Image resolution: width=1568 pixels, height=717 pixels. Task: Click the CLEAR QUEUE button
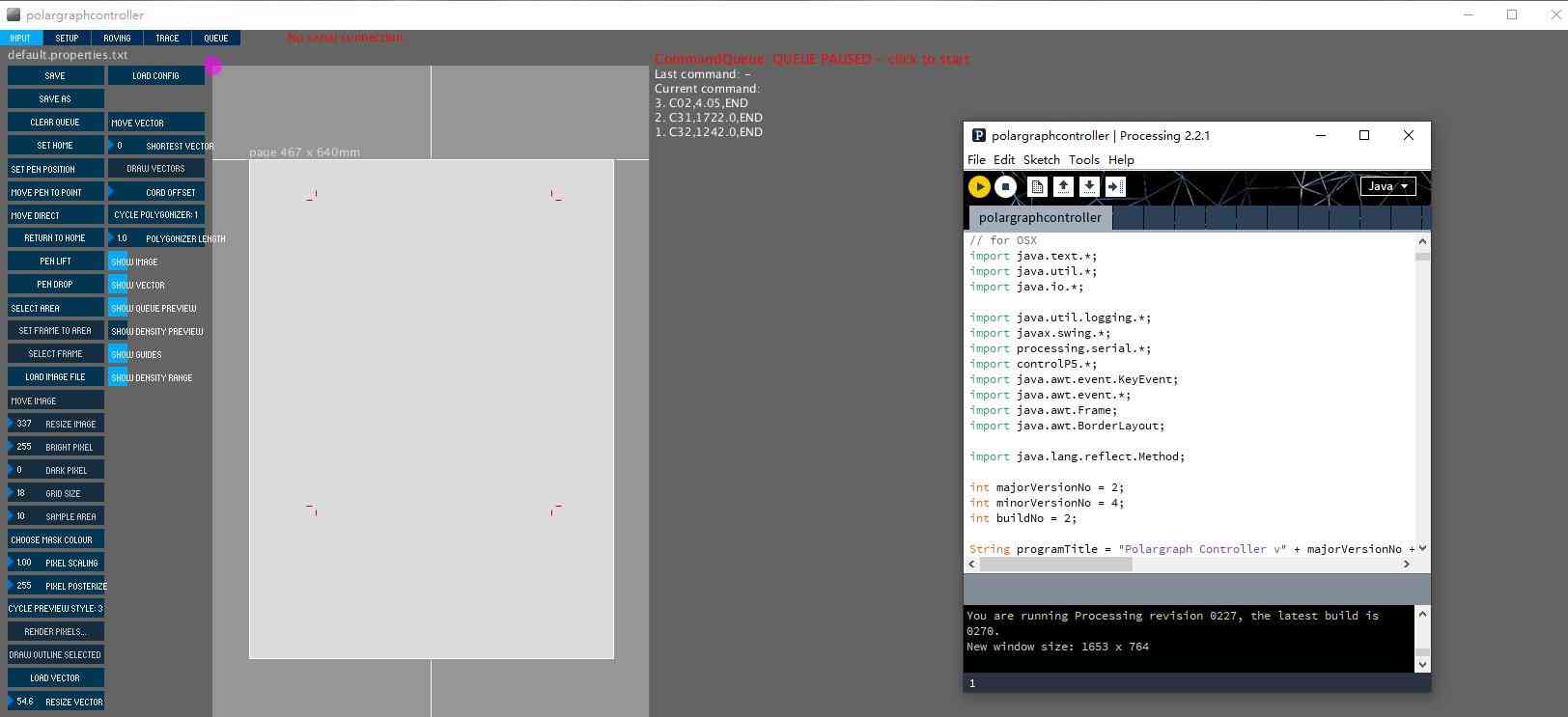click(55, 122)
